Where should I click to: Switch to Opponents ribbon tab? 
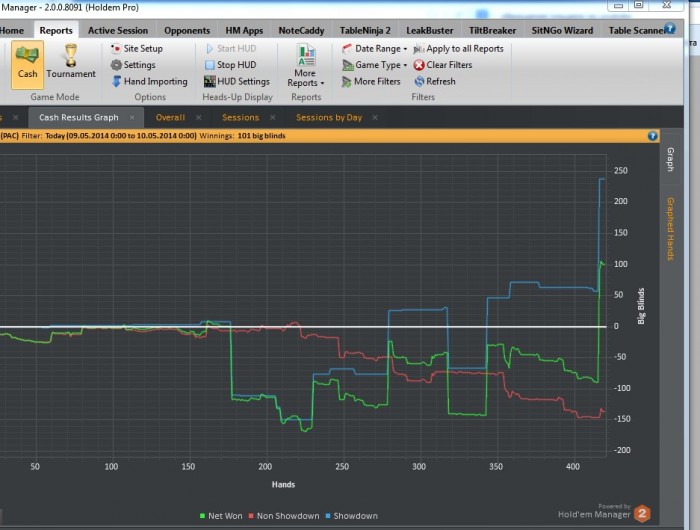tap(187, 30)
